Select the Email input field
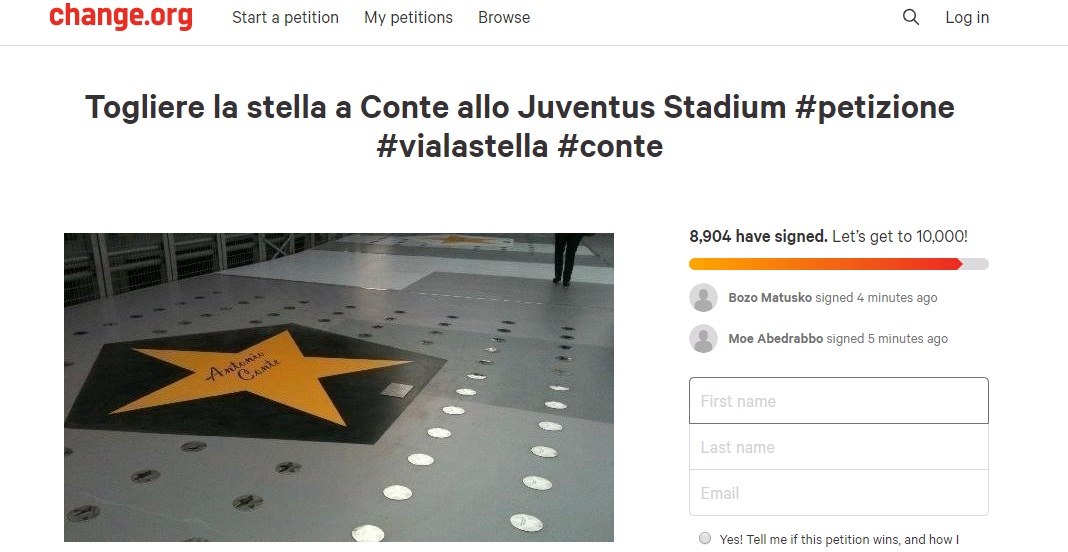The height and width of the screenshot is (552, 1068). coord(838,493)
